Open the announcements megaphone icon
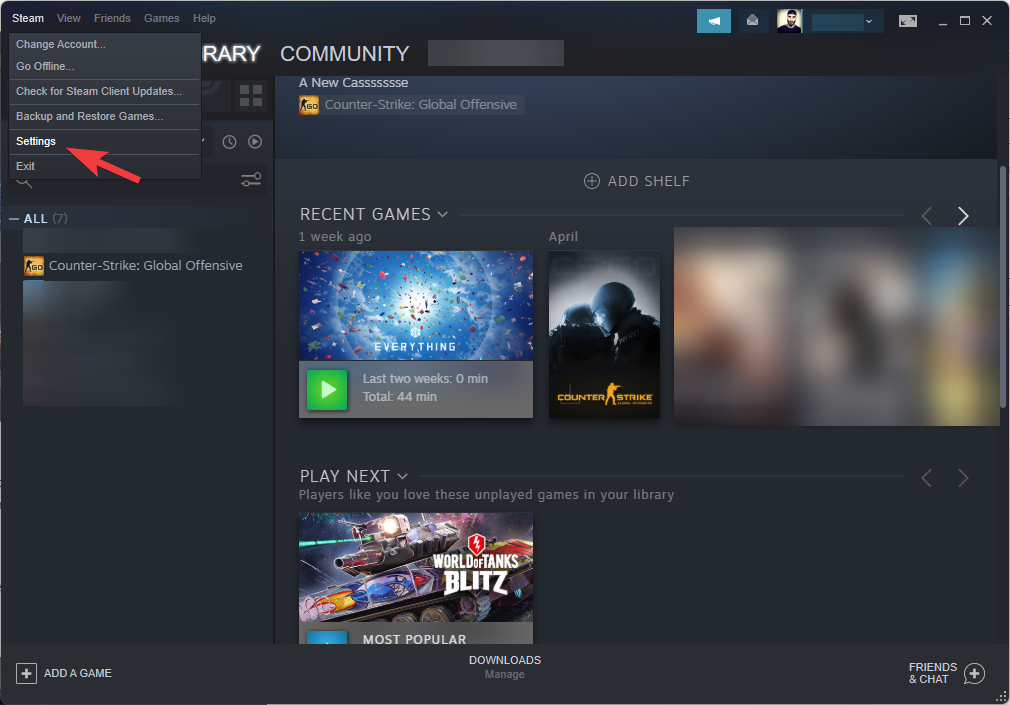Viewport: 1010px width, 705px height. pos(714,21)
